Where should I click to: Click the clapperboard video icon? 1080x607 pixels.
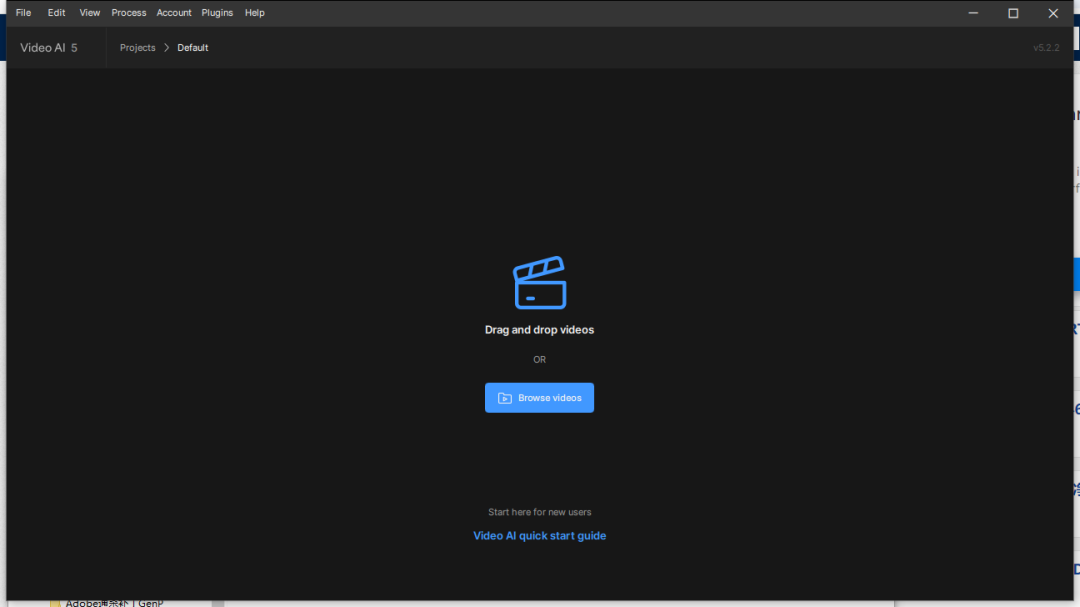(x=539, y=282)
